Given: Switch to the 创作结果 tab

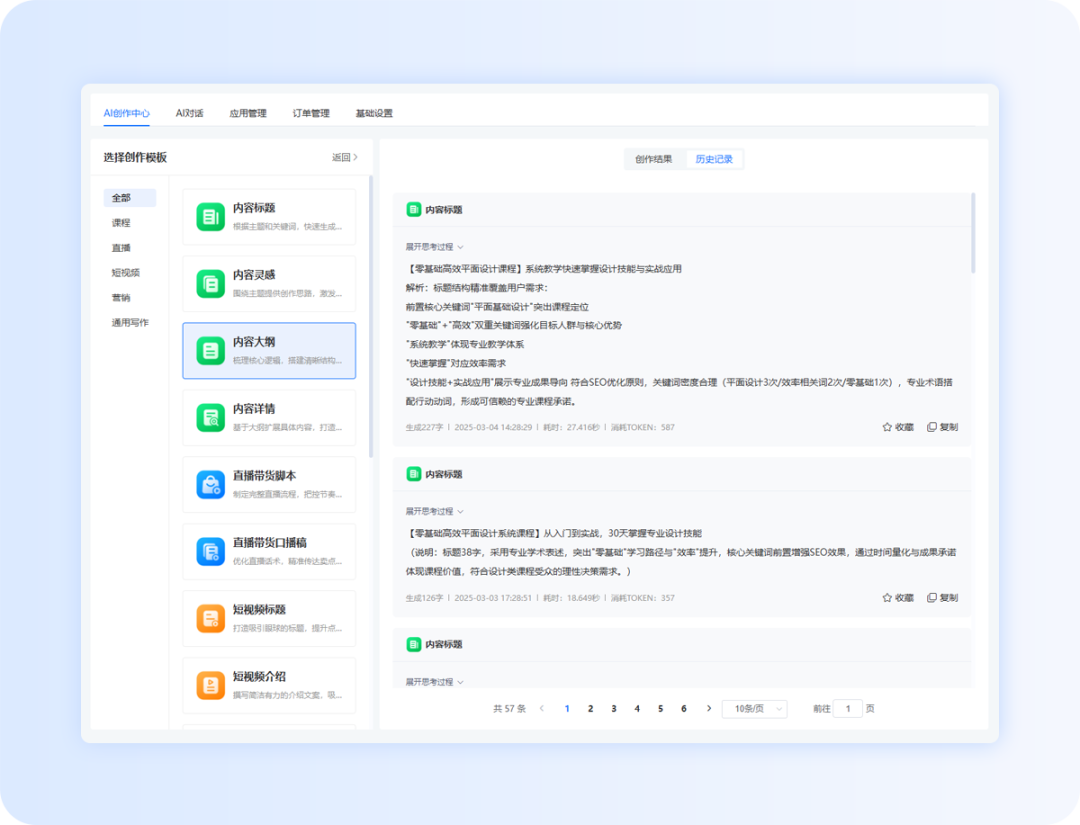Looking at the screenshot, I should (x=654, y=159).
